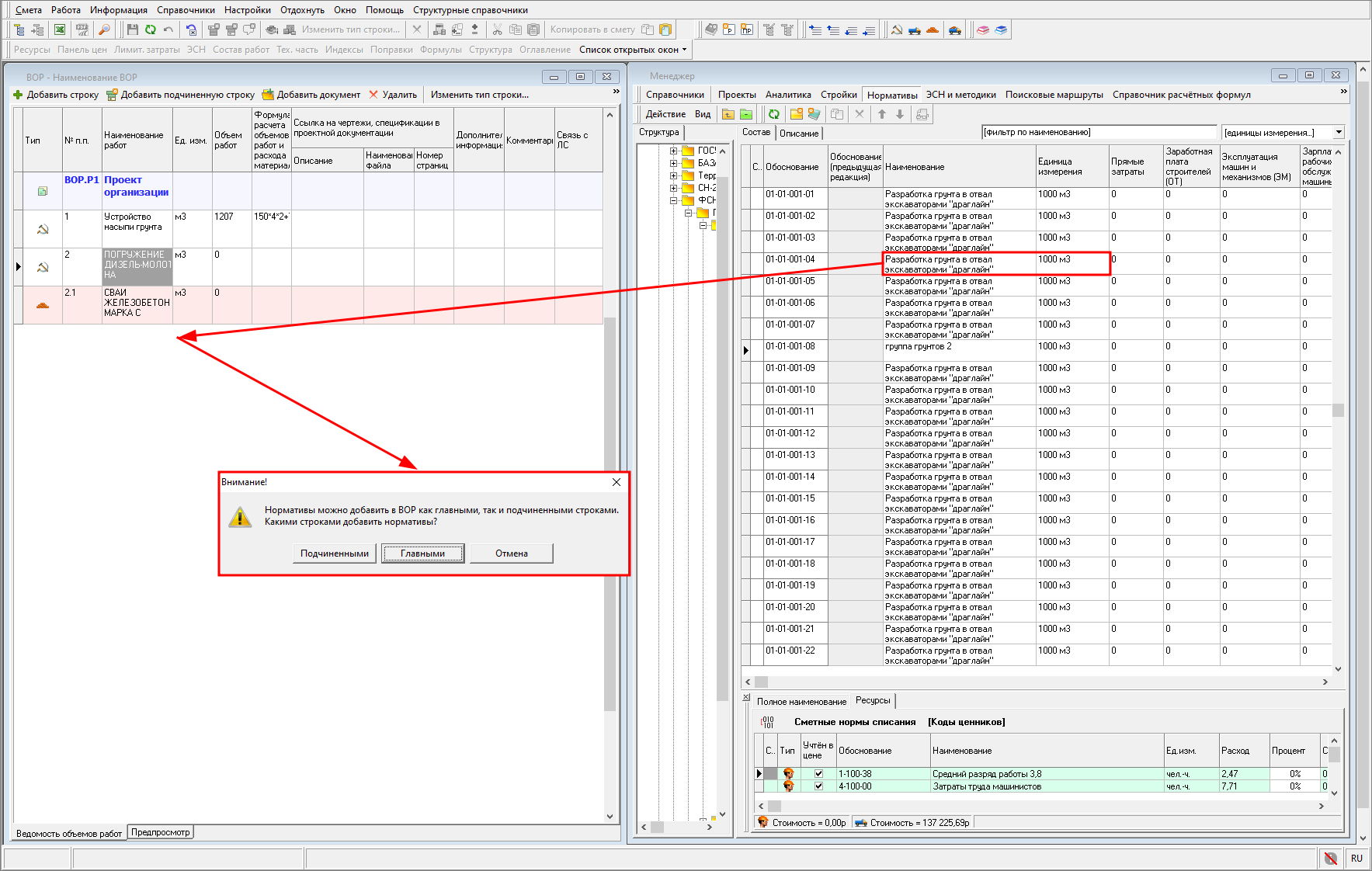Viewport: 1372px width, 871px height.
Task: Click the orange bricks materials icon
Action: point(933,29)
